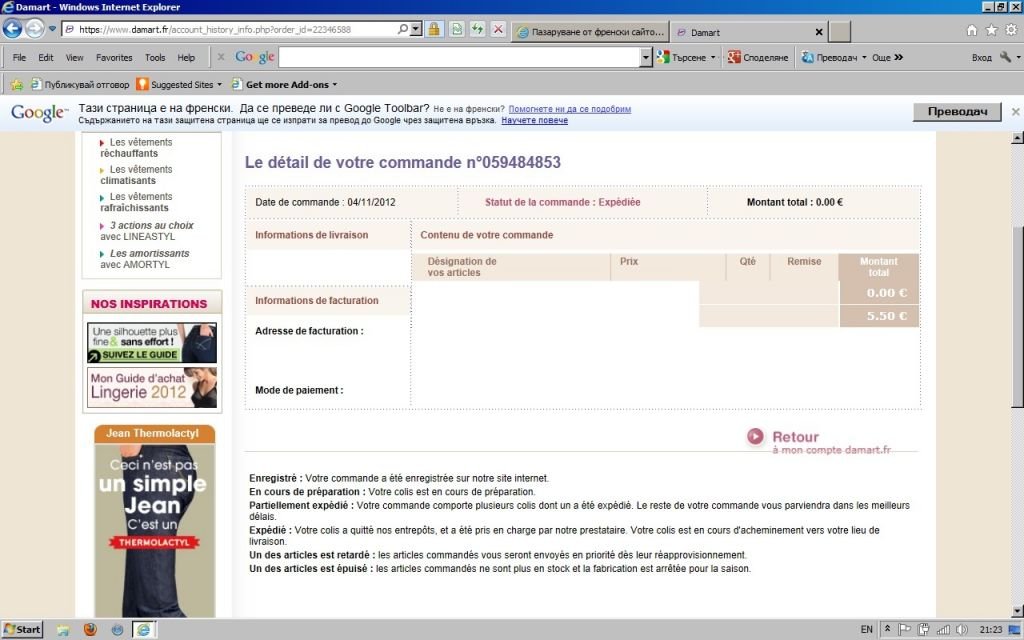Open Favorites via the star icon
The width and height of the screenshot is (1024, 640).
click(x=991, y=30)
